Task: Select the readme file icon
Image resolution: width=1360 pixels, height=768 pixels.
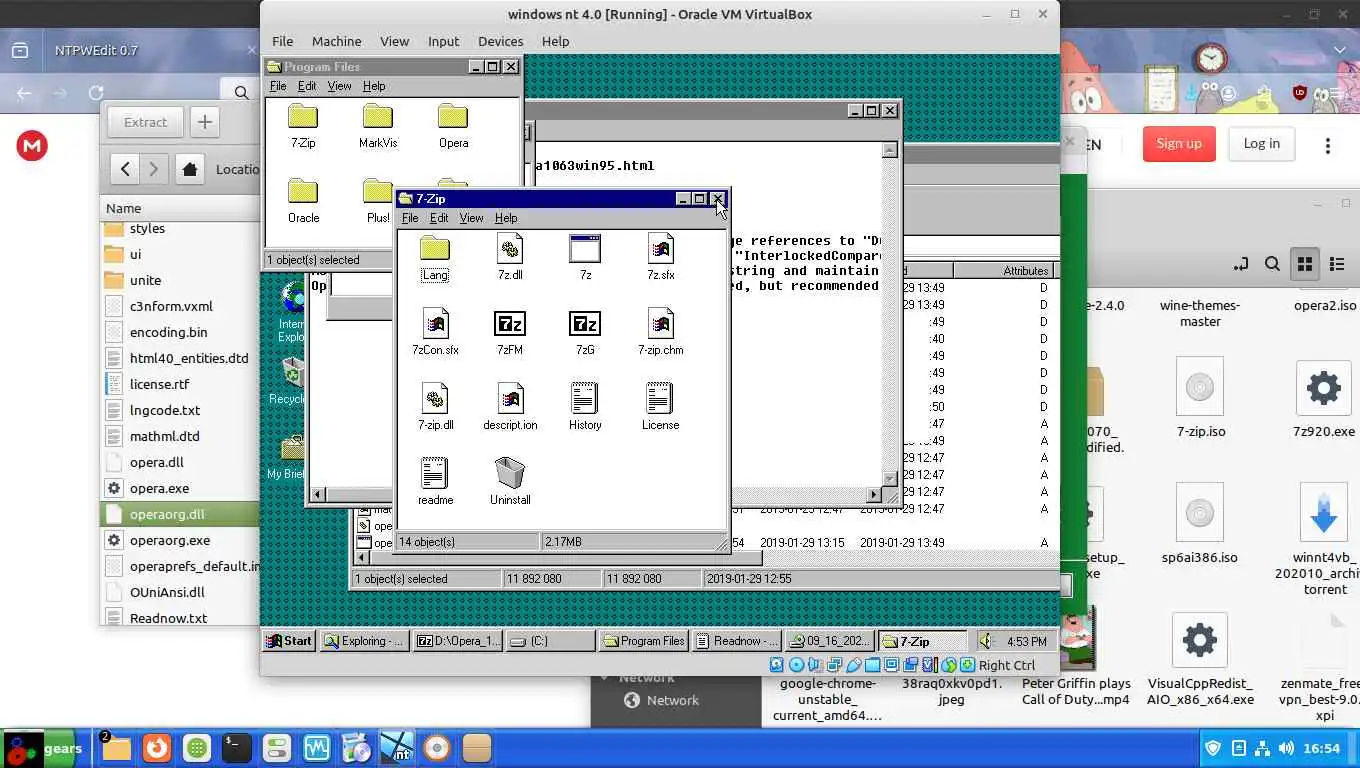Action: pyautogui.click(x=435, y=473)
